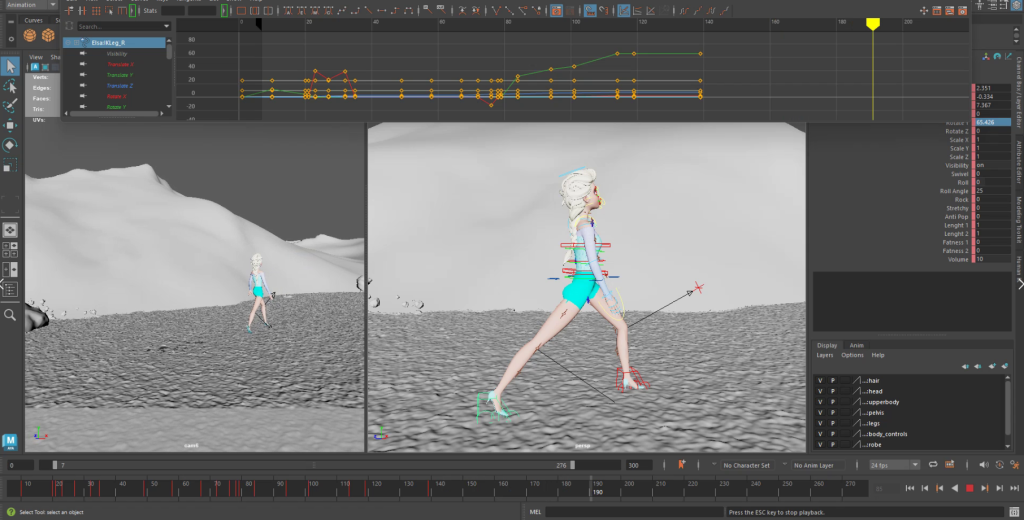Toggle Auto Keyframe button

tap(1000, 464)
